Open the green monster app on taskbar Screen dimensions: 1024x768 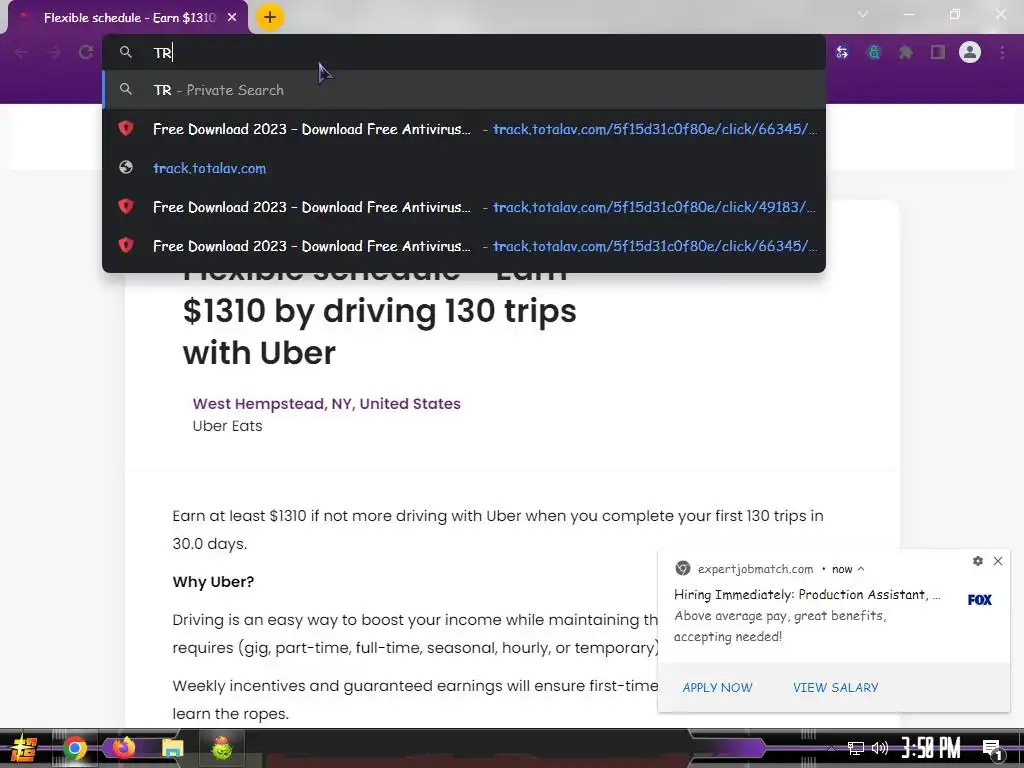pyautogui.click(x=221, y=748)
